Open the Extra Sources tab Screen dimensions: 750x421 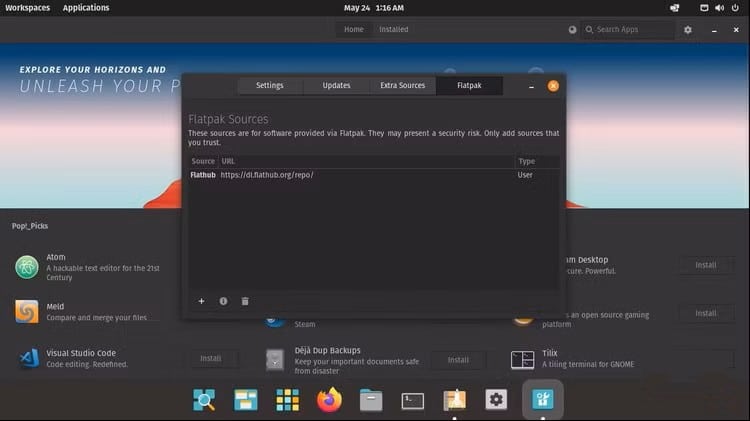point(402,85)
